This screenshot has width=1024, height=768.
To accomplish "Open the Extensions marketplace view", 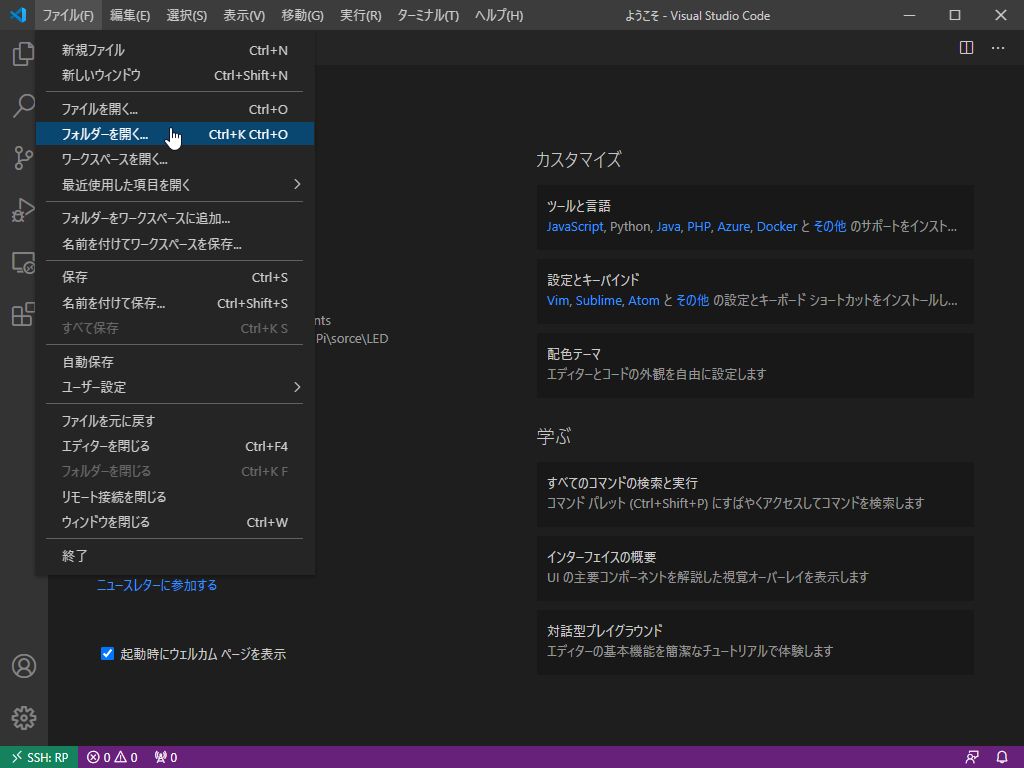I will 22,314.
